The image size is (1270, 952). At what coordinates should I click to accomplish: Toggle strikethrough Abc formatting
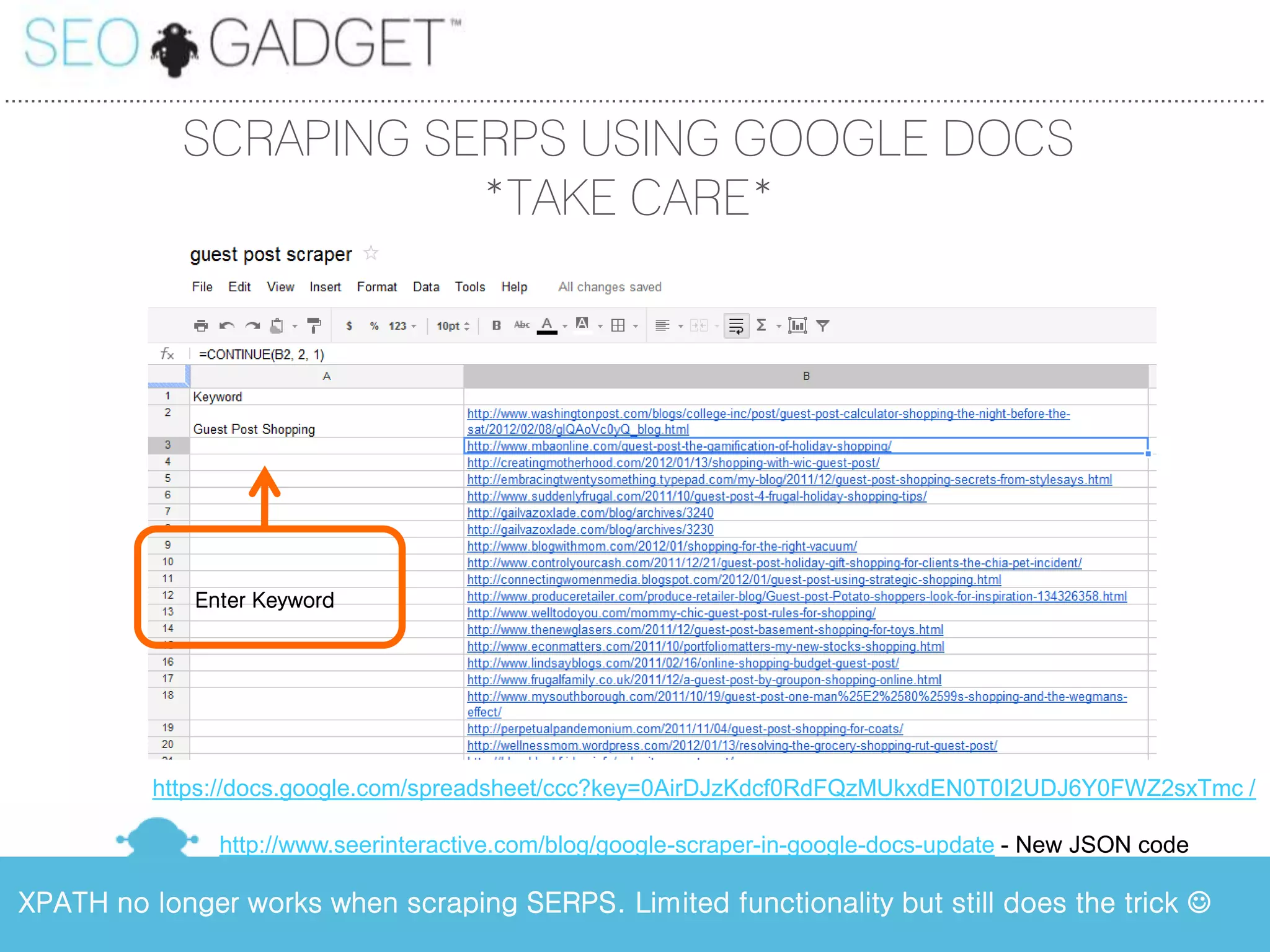coord(522,325)
